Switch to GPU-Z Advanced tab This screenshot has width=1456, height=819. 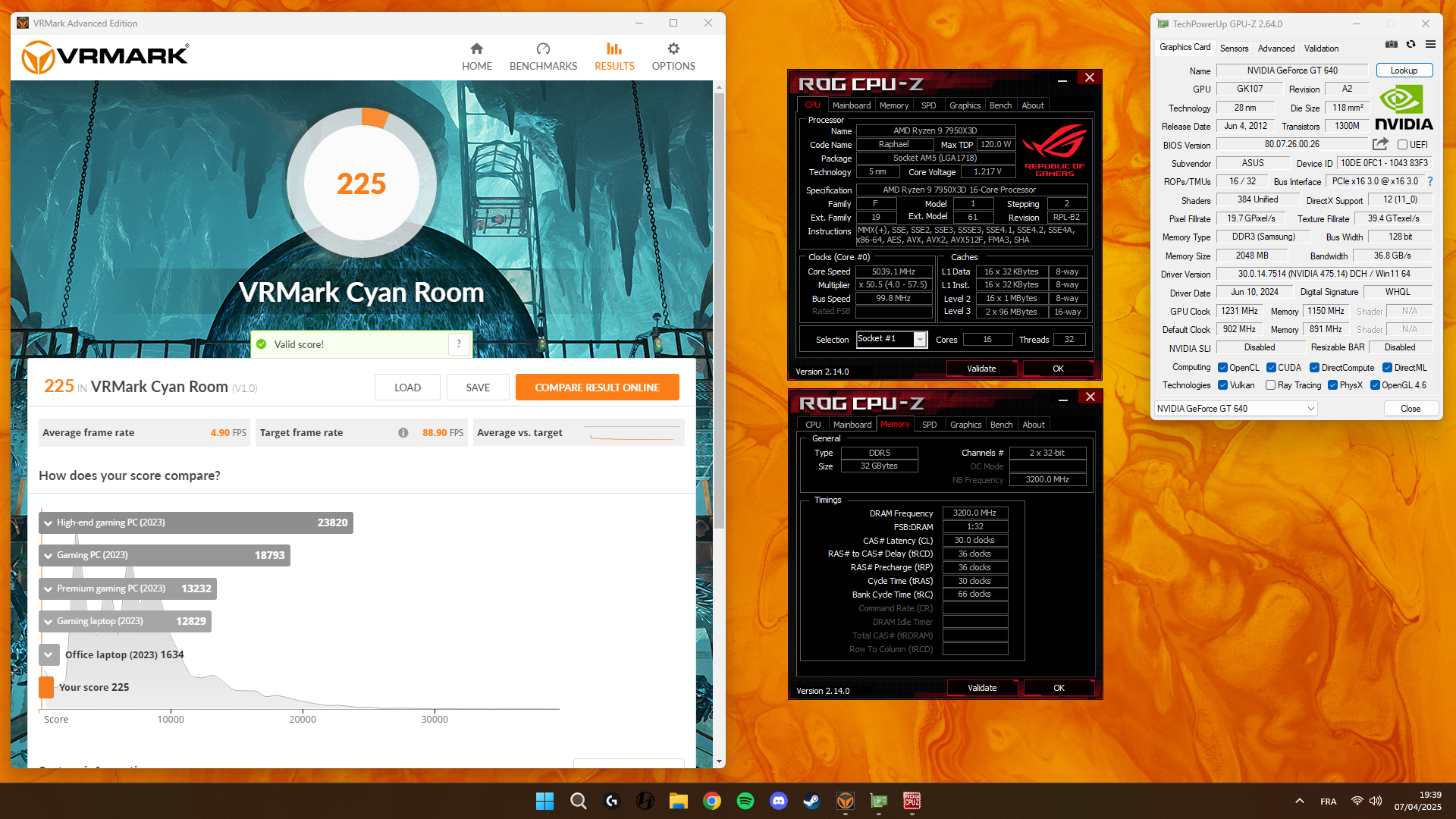point(1276,49)
